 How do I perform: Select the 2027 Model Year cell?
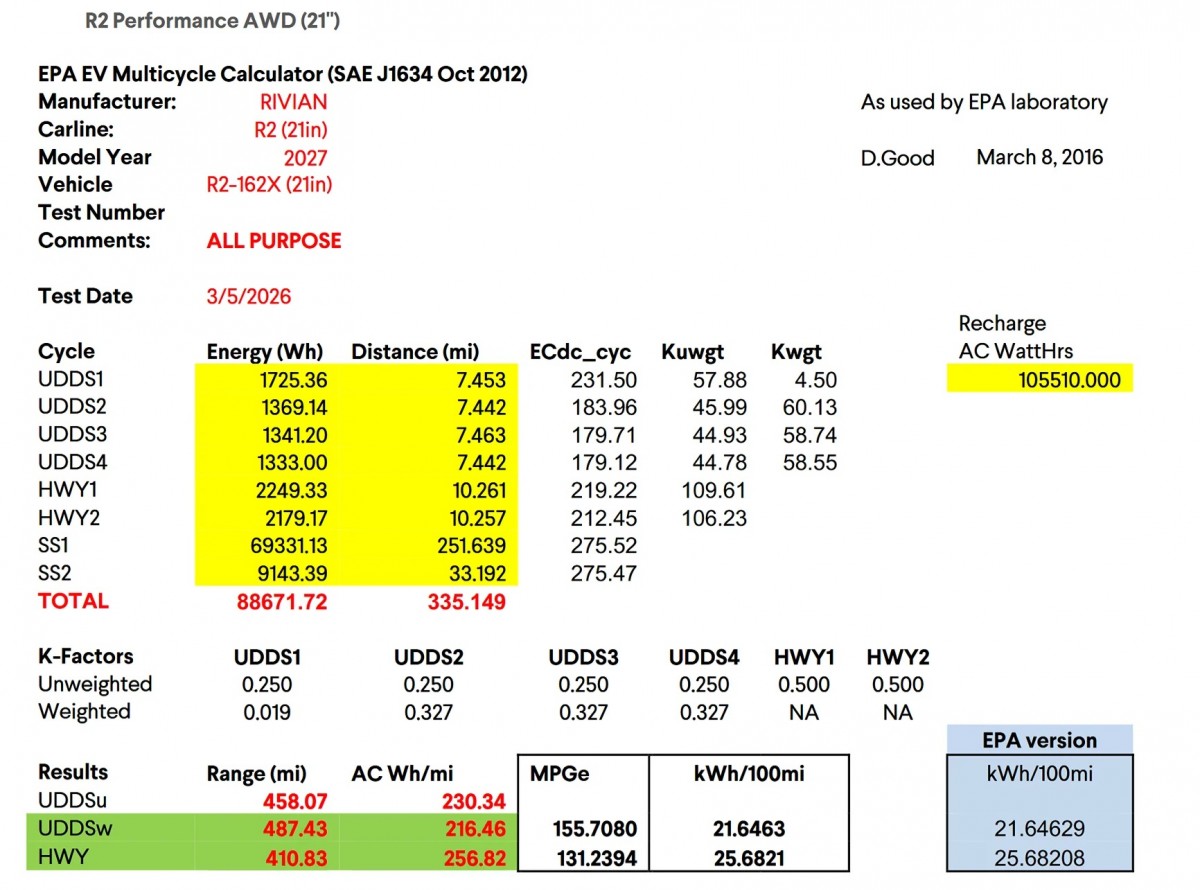(304, 157)
